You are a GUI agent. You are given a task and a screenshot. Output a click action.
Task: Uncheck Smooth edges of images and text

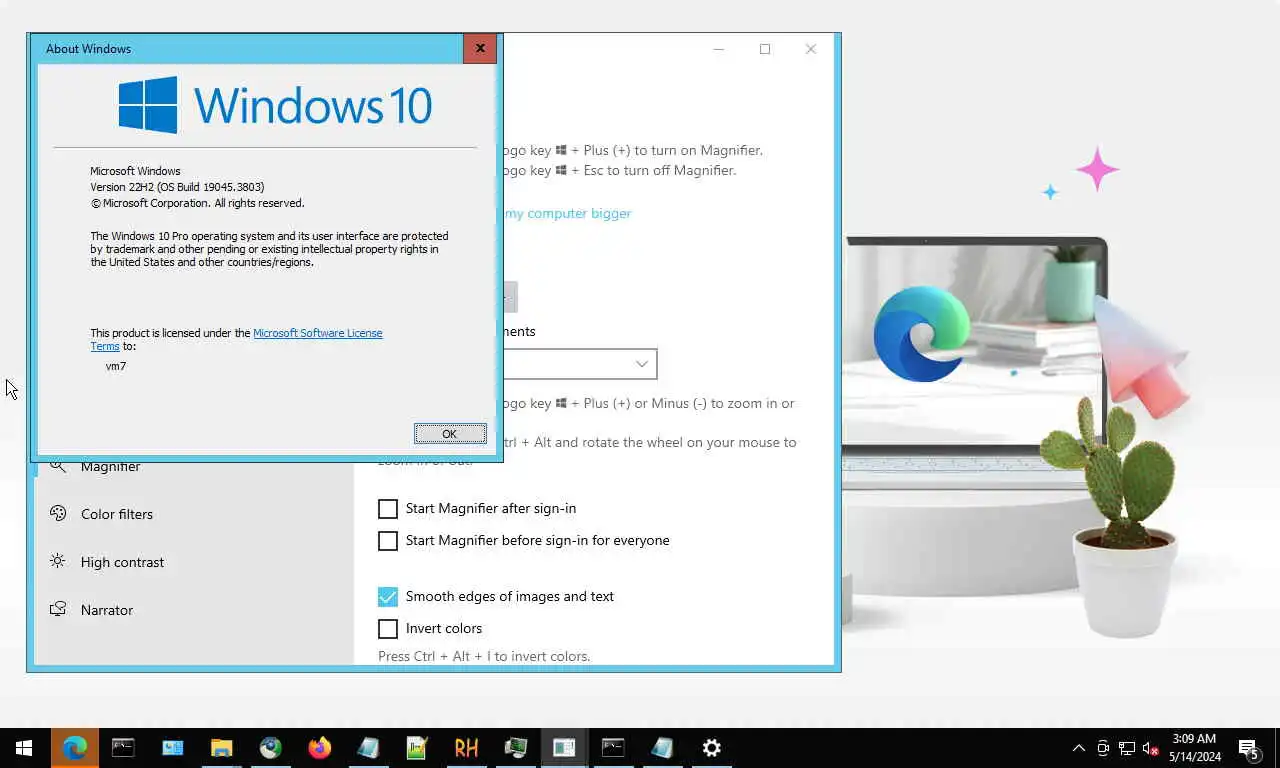[x=388, y=597]
